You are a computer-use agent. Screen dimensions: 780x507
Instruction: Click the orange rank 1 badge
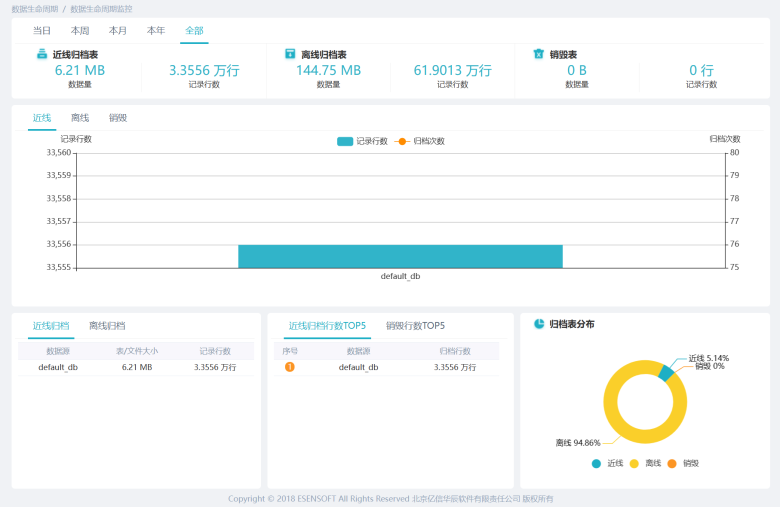pyautogui.click(x=290, y=367)
